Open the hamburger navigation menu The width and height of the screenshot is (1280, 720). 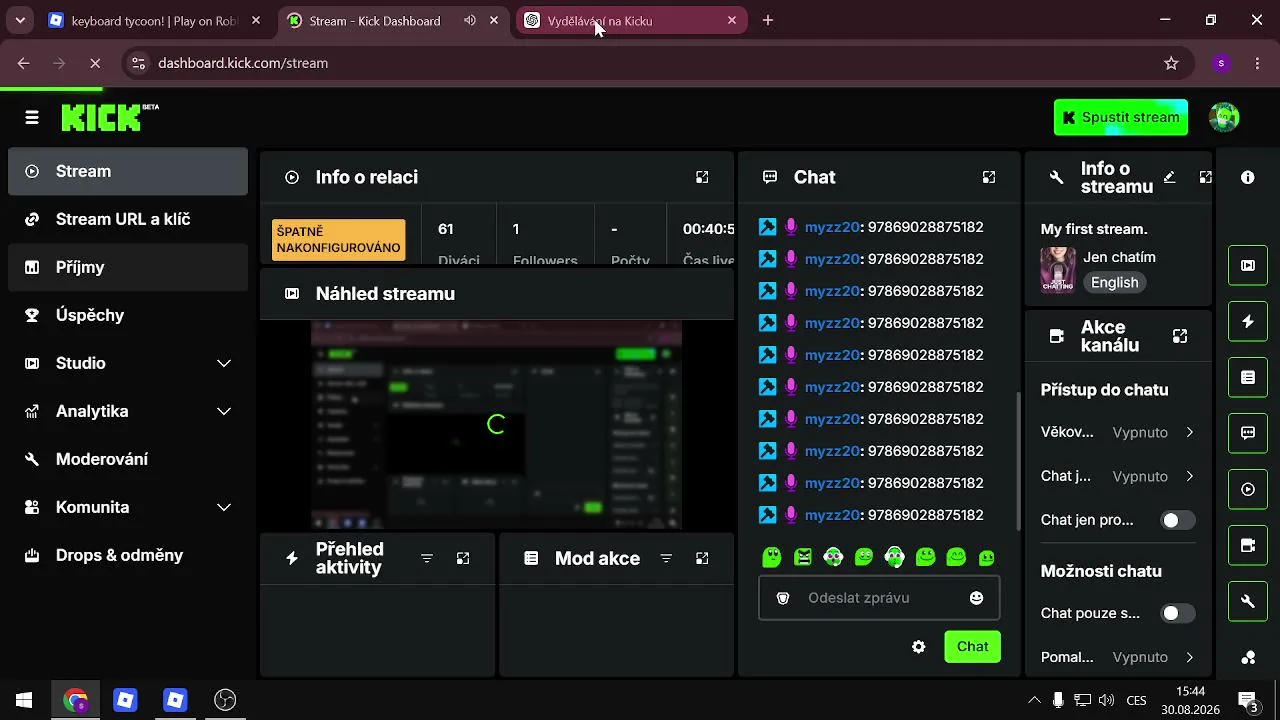32,118
